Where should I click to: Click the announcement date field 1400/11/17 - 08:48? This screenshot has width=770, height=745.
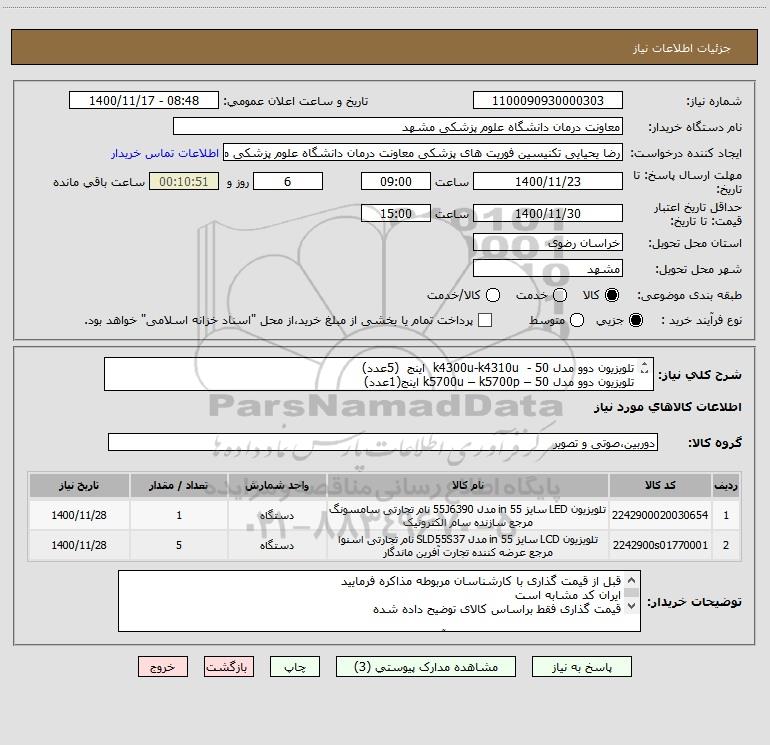click(x=144, y=101)
